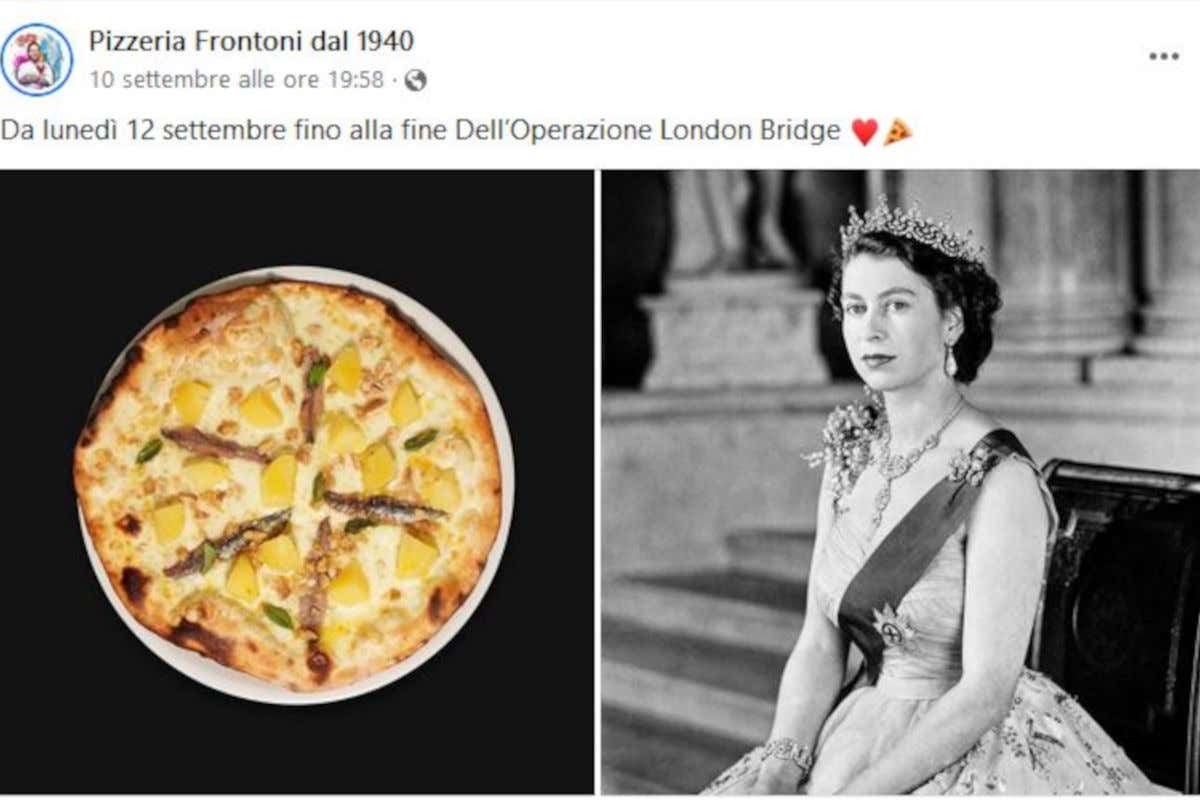Open the pizza photo attachment
Screen dimensions: 1200x800
[x=296, y=481]
